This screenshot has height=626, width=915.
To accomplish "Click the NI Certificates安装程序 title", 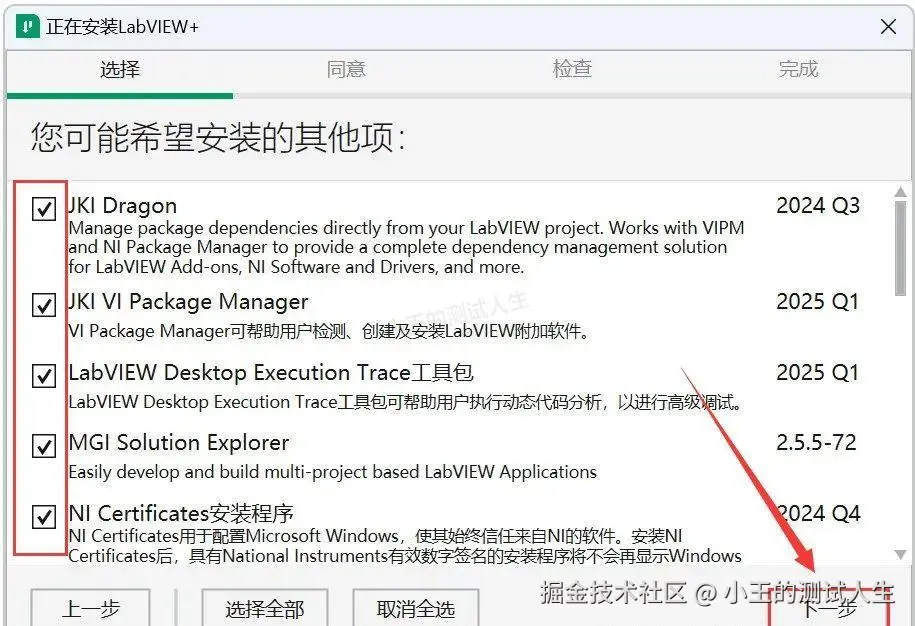I will (x=181, y=513).
